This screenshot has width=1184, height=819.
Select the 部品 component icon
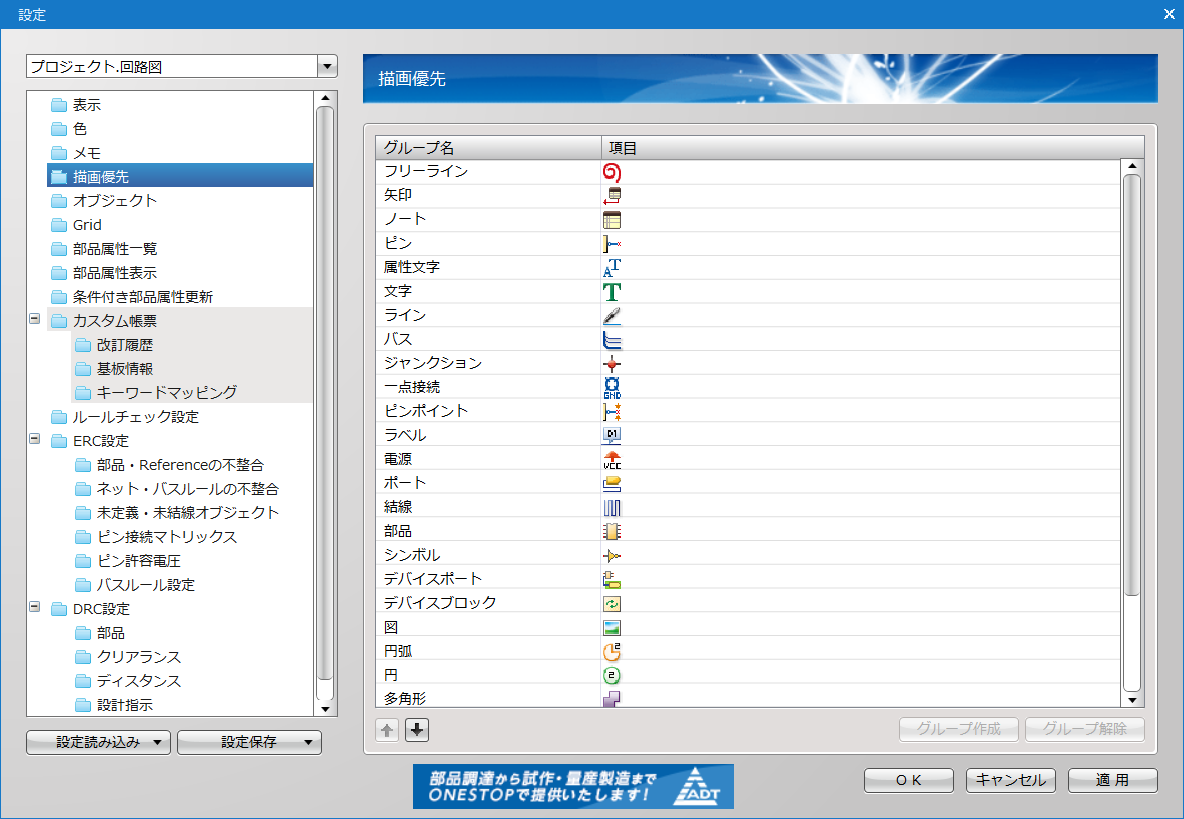click(x=612, y=532)
